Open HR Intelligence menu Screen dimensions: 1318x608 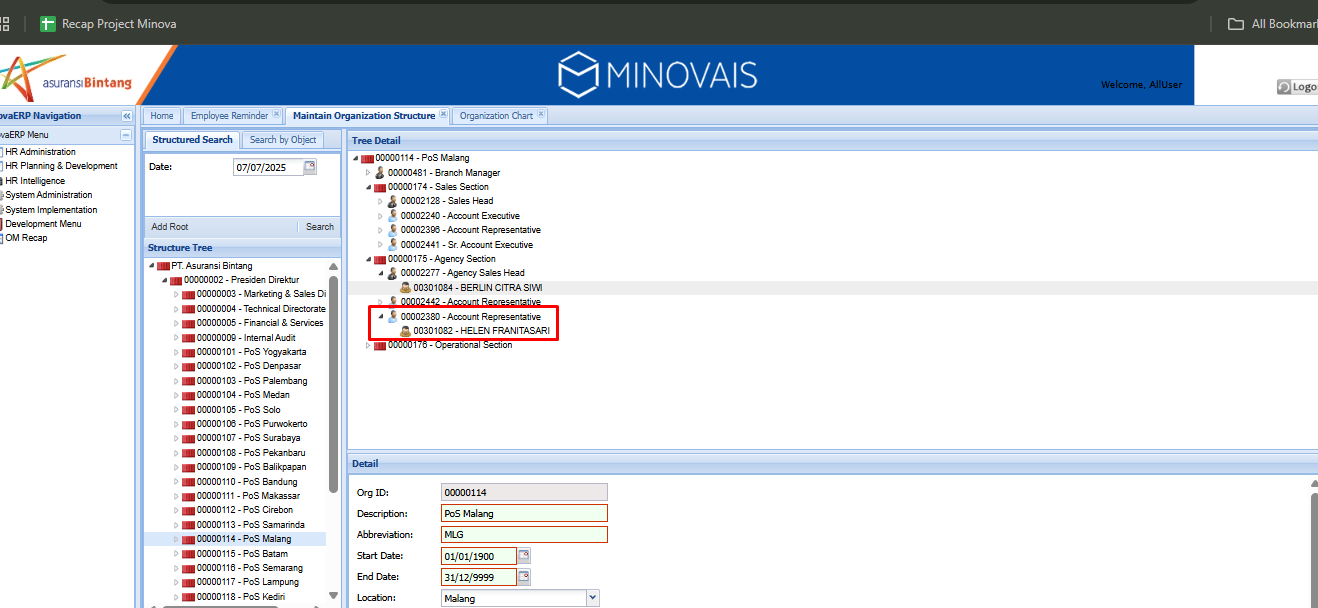coord(35,181)
